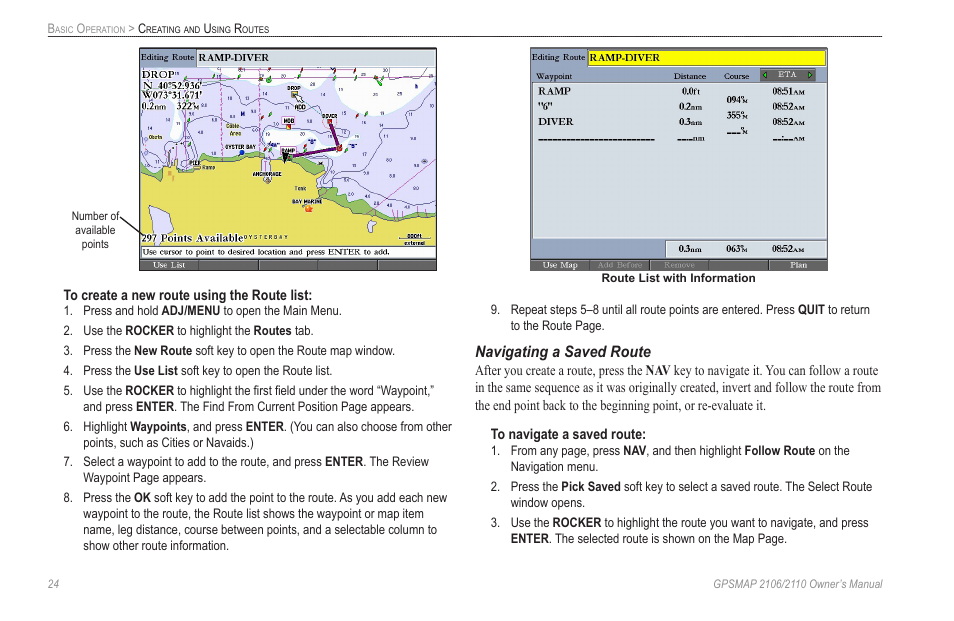Click the map scale bar indicator
Viewport: 954px width, 621px height.
pos(415,239)
